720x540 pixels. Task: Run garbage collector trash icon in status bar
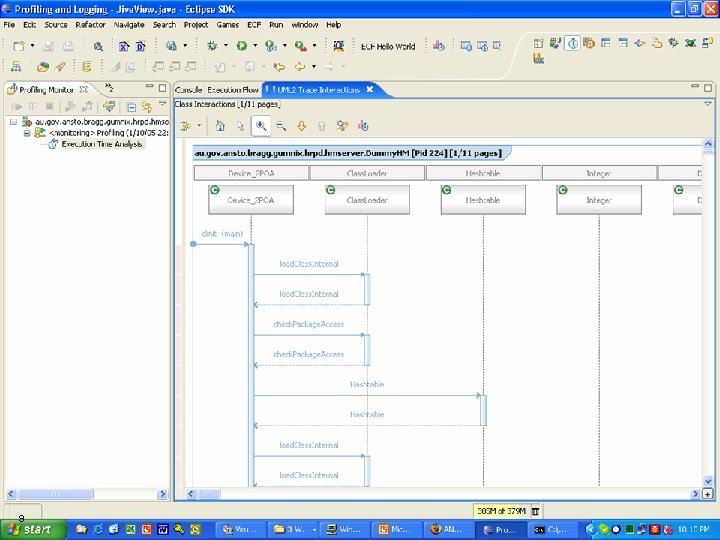click(535, 511)
